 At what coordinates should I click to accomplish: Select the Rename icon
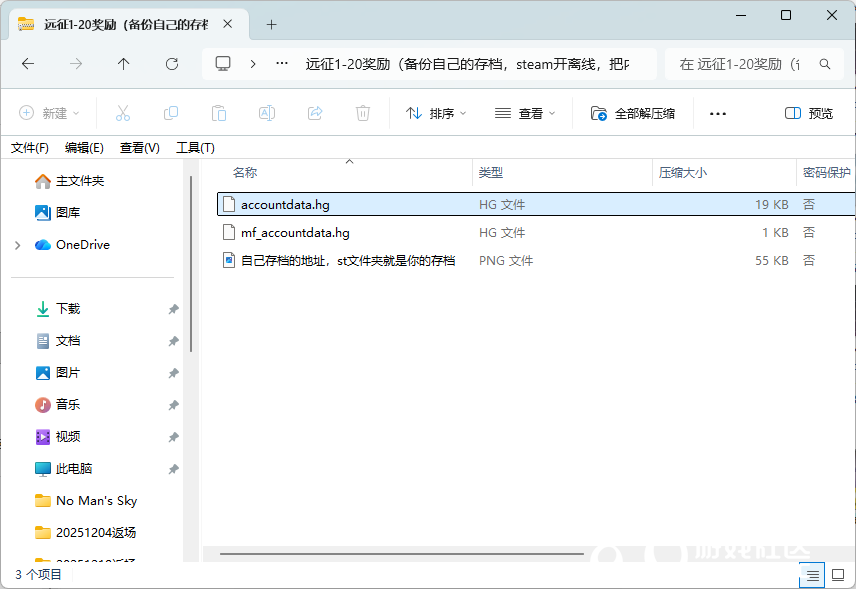click(x=267, y=112)
